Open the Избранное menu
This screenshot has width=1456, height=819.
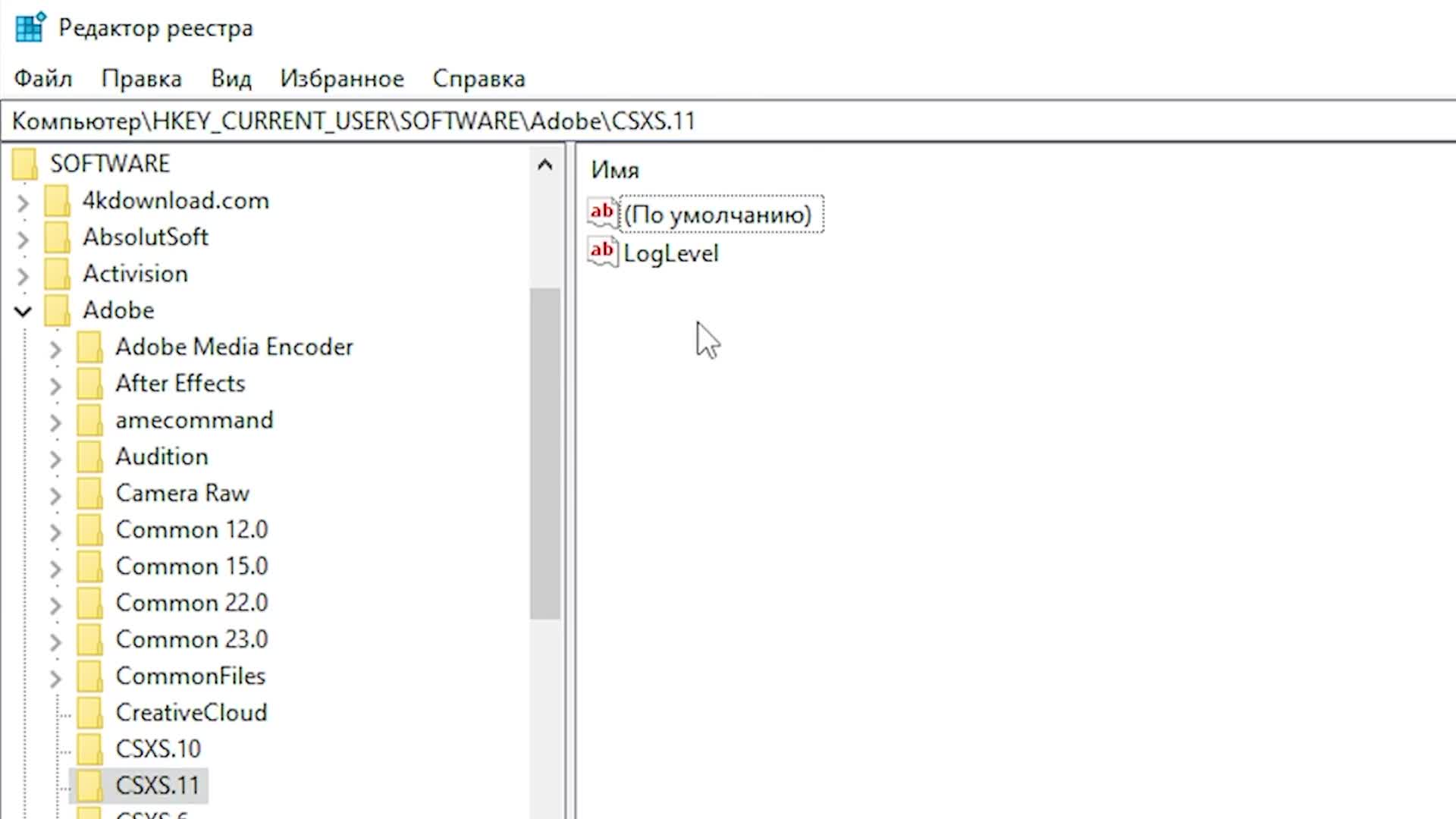tap(342, 79)
